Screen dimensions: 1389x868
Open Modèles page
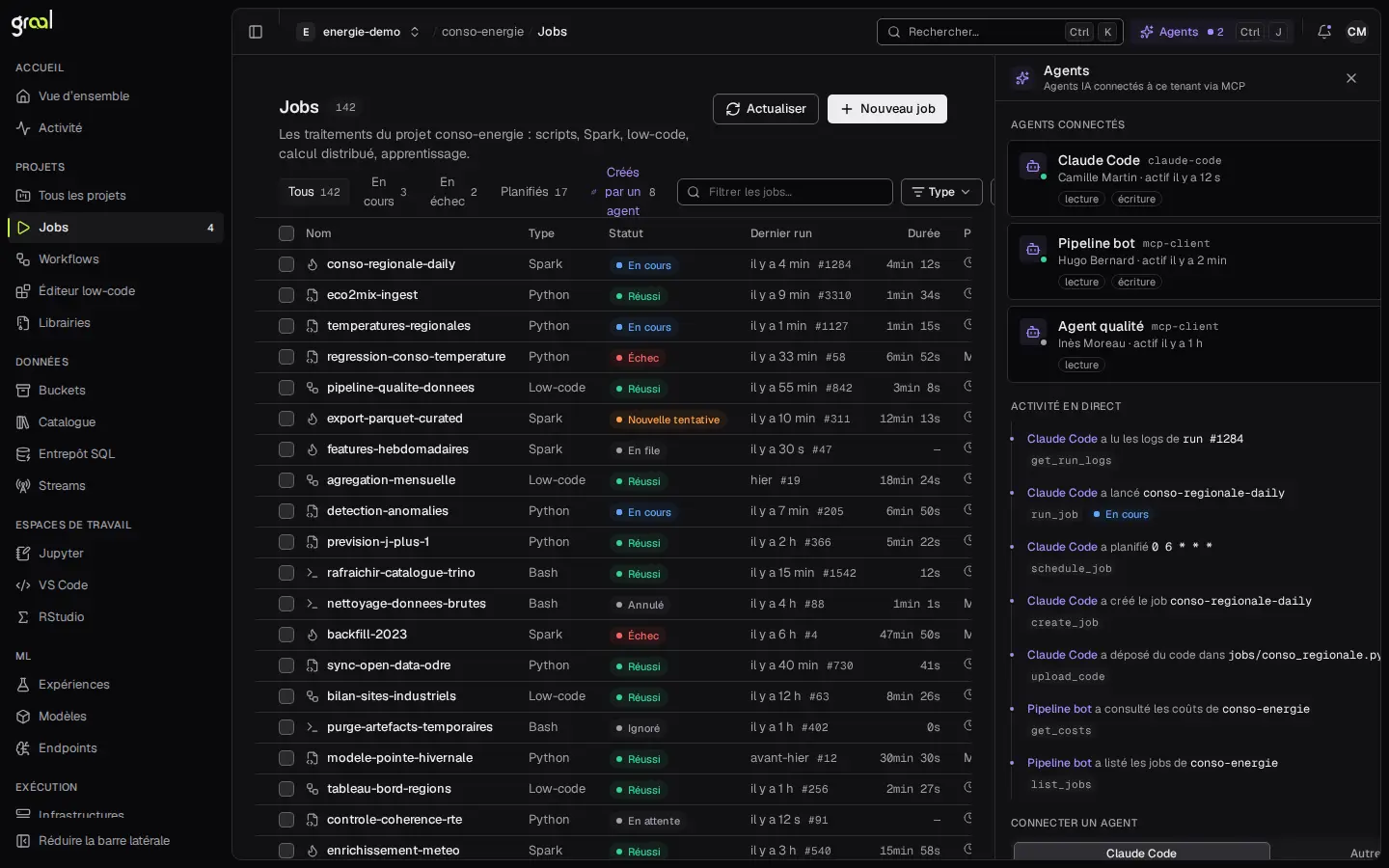(116, 717)
